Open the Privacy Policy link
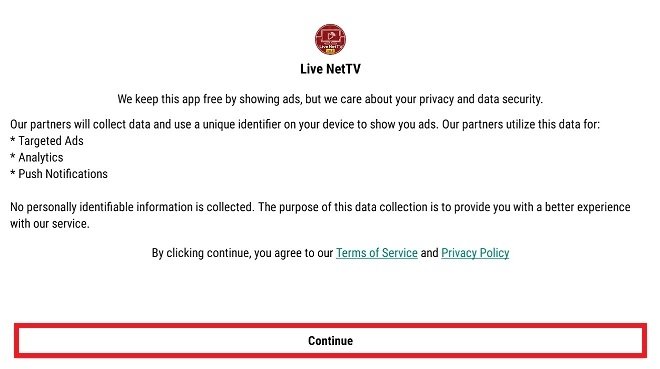 [475, 253]
